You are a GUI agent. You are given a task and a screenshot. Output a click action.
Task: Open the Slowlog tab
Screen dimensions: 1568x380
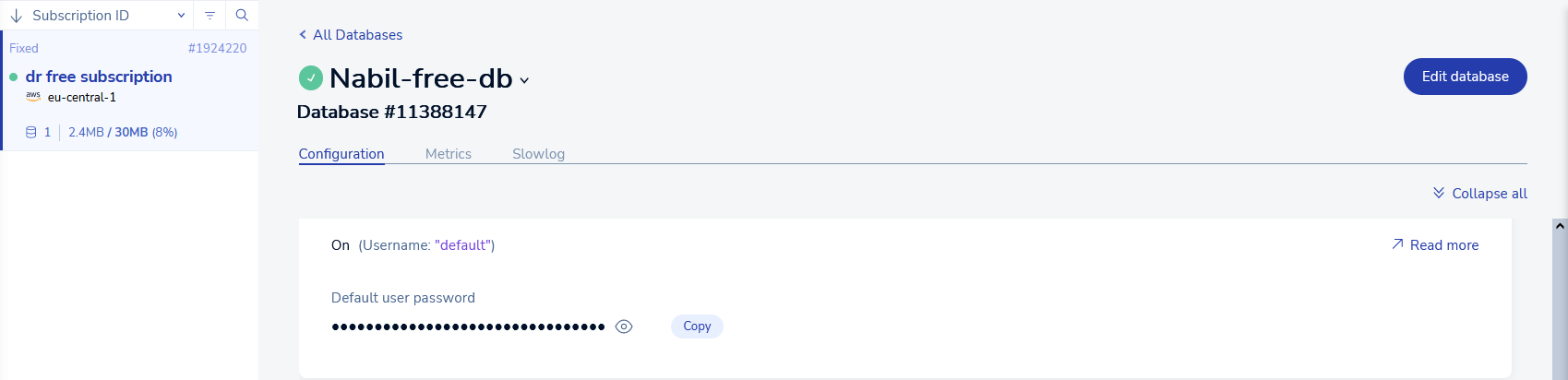538,154
